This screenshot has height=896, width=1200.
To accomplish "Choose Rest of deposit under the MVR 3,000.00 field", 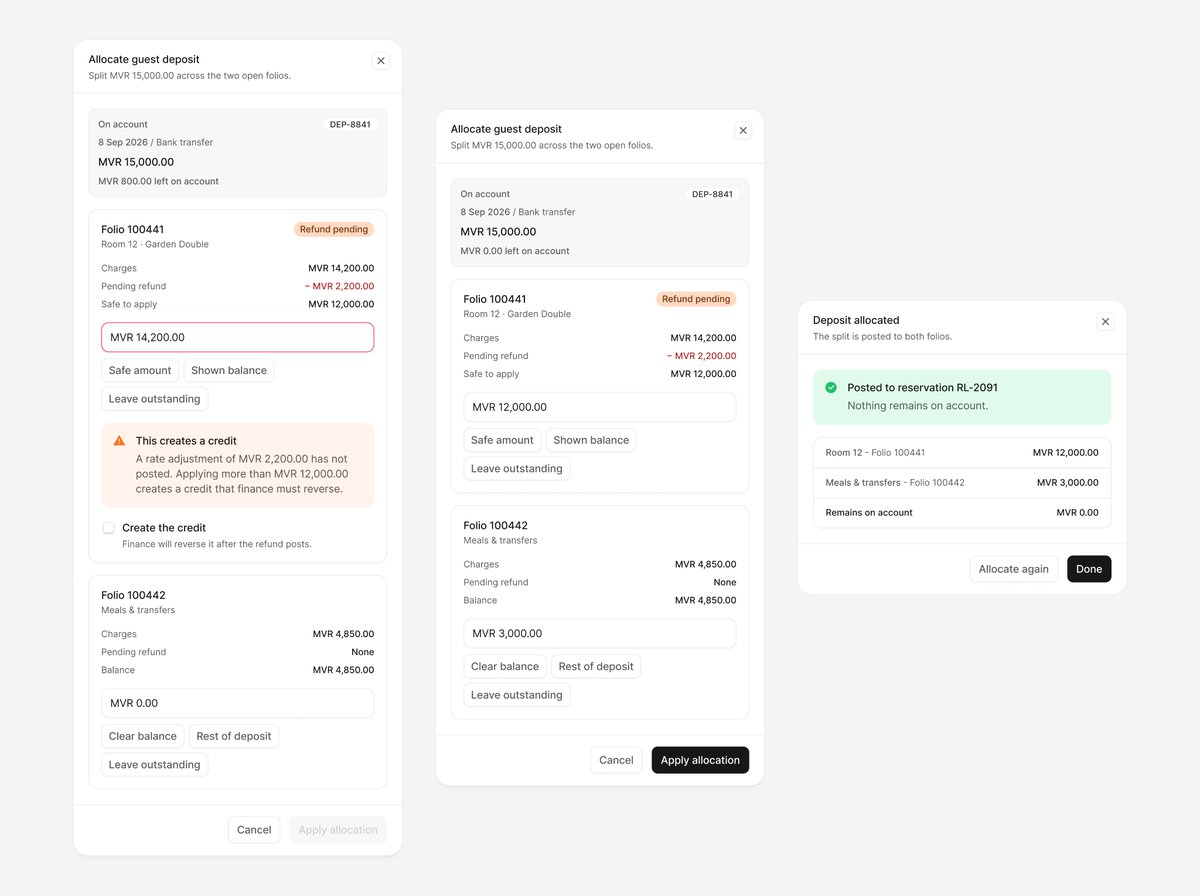I will click(x=596, y=667).
